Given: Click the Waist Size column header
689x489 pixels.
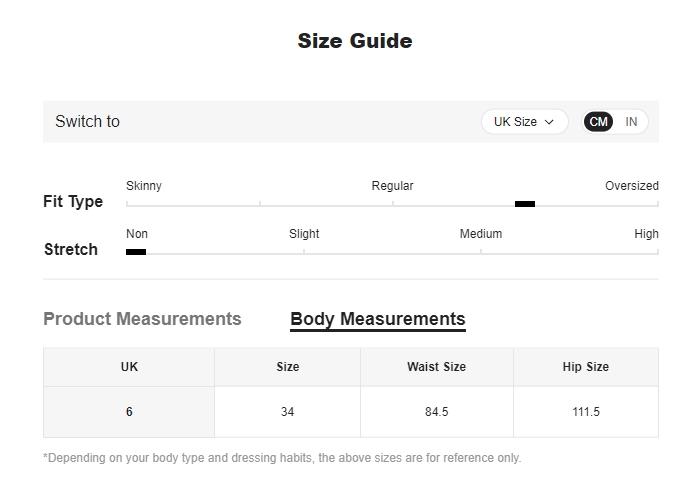Looking at the screenshot, I should point(436,367).
